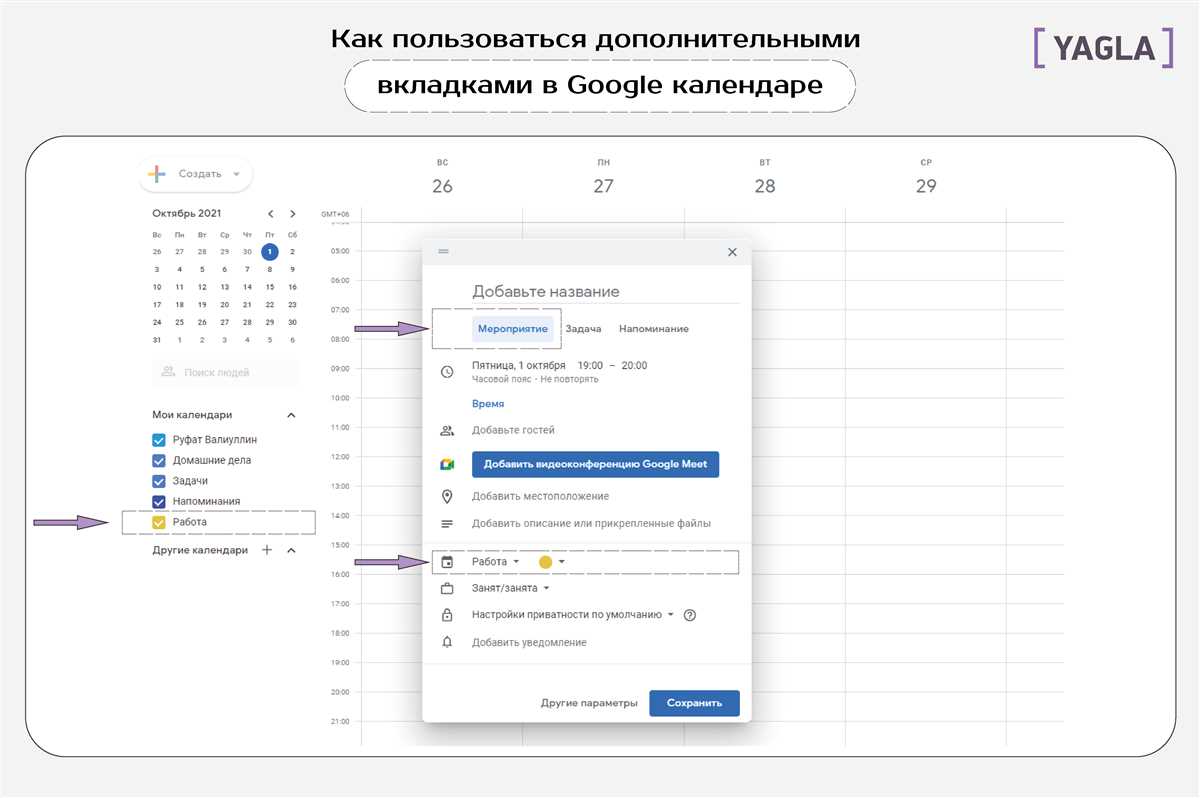Screen dimensions: 1200x798
Task: Select the Мероприятие tab
Action: click(513, 329)
